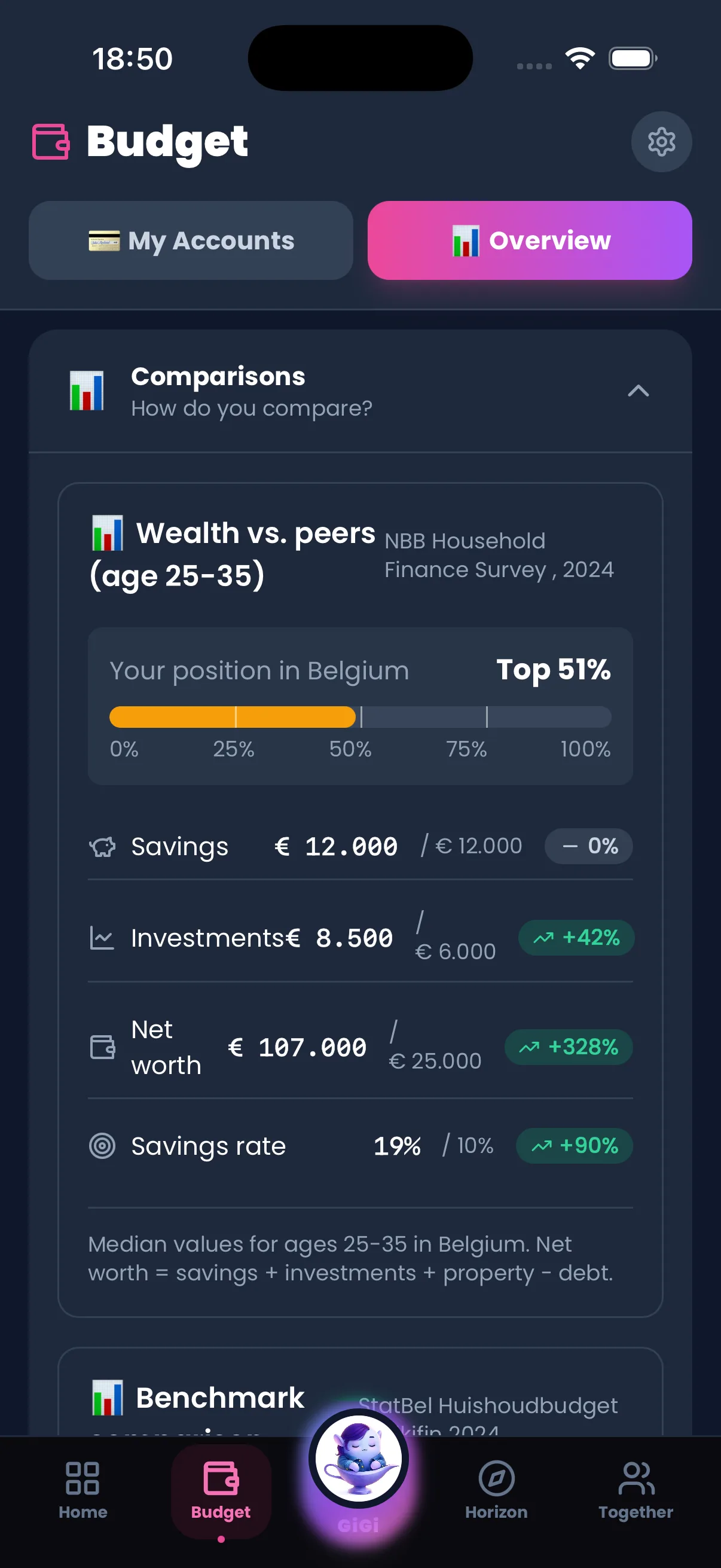
Task: Click the target icon beside Savings rate
Action: 103,1146
